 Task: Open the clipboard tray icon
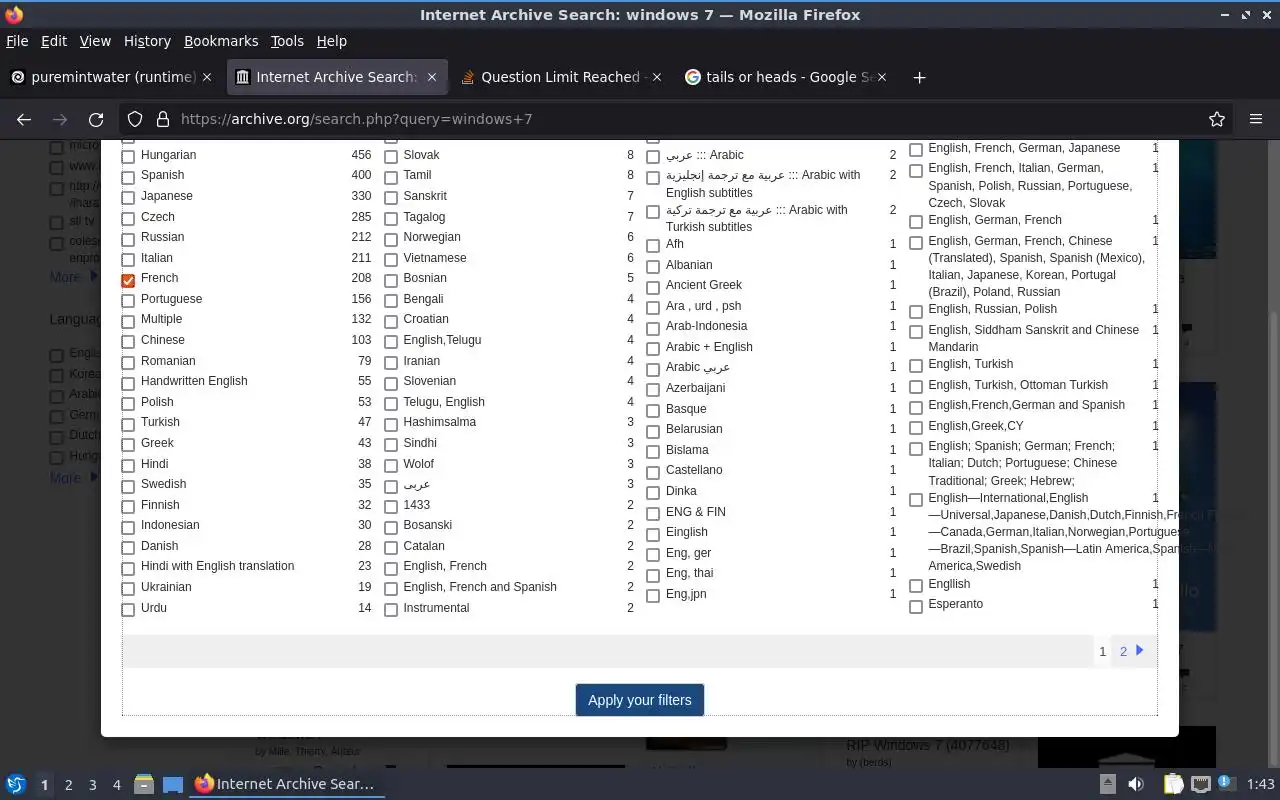coord(1174,784)
